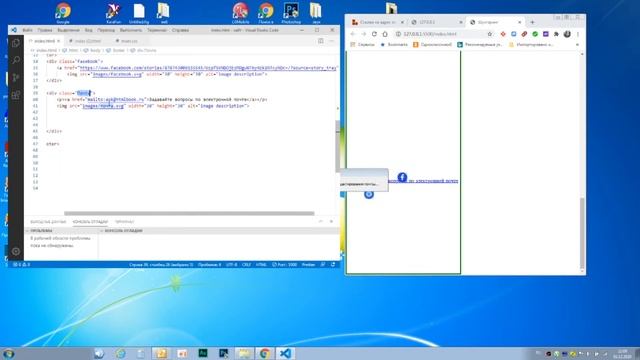Open the Chrome profile avatar

[x=567, y=34]
